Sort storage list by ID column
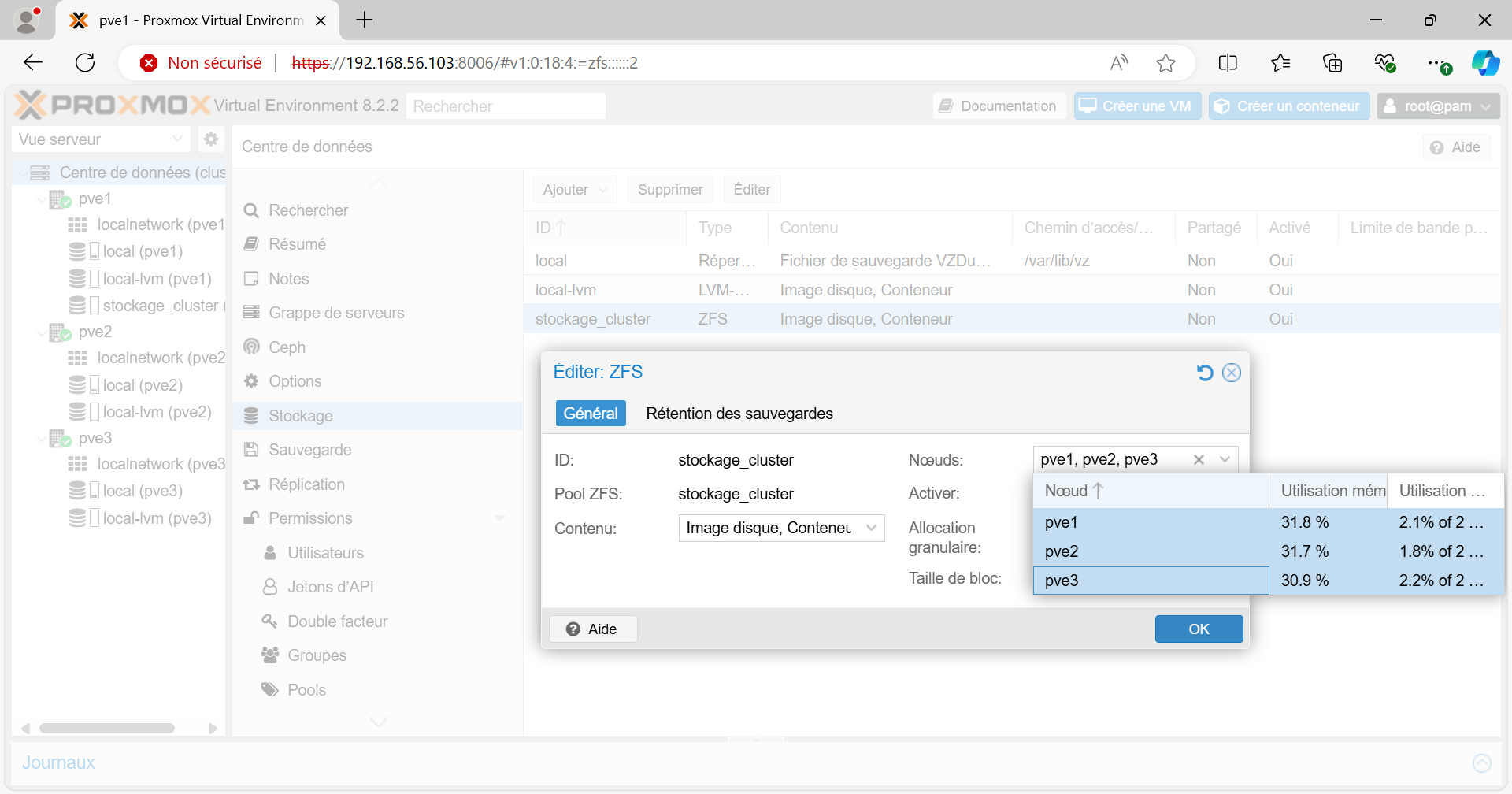Screen dimensions: 1512x794 point(604,228)
